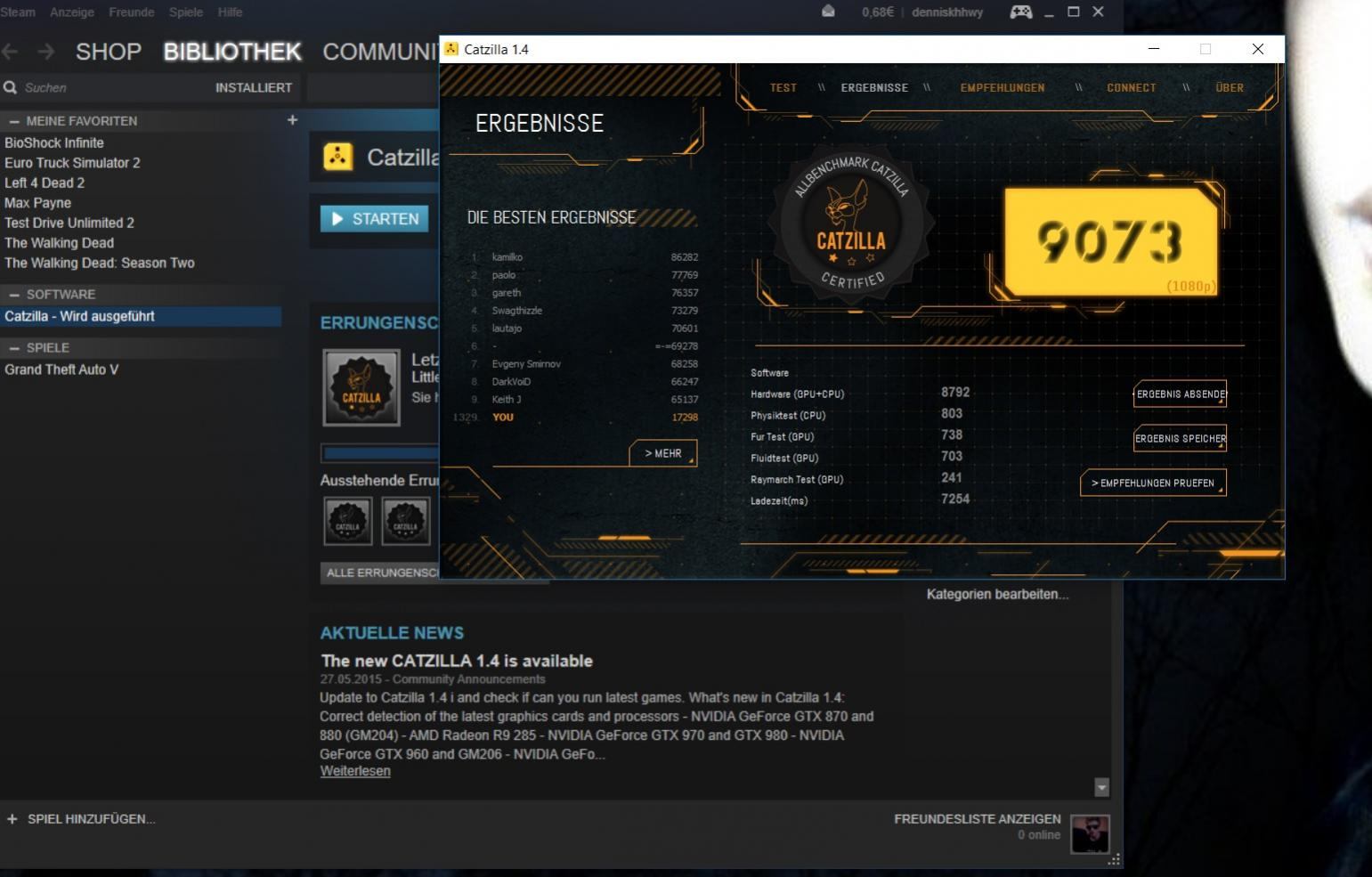Click the 9073 score panel
1372x877 pixels.
click(x=1110, y=241)
